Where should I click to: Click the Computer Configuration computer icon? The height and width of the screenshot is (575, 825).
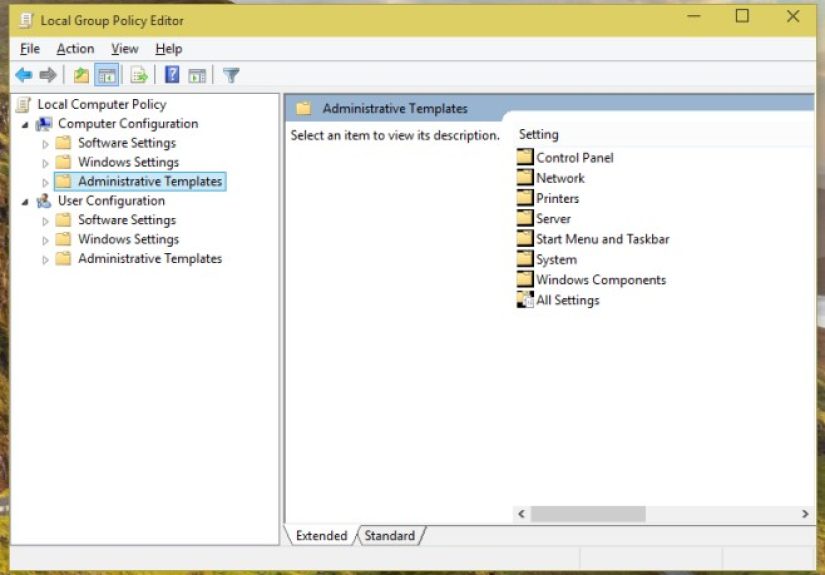tap(44, 124)
